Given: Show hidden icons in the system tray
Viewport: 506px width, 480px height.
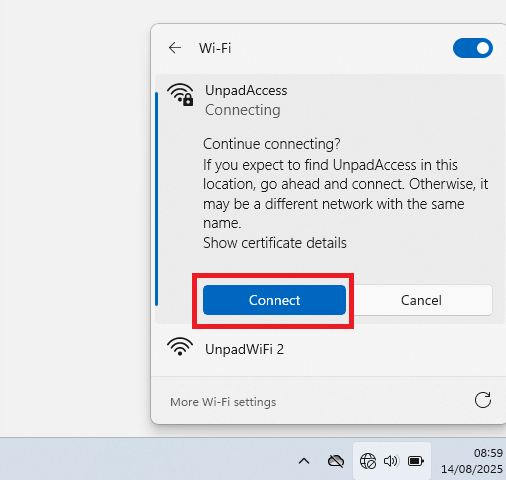Looking at the screenshot, I should point(304,461).
